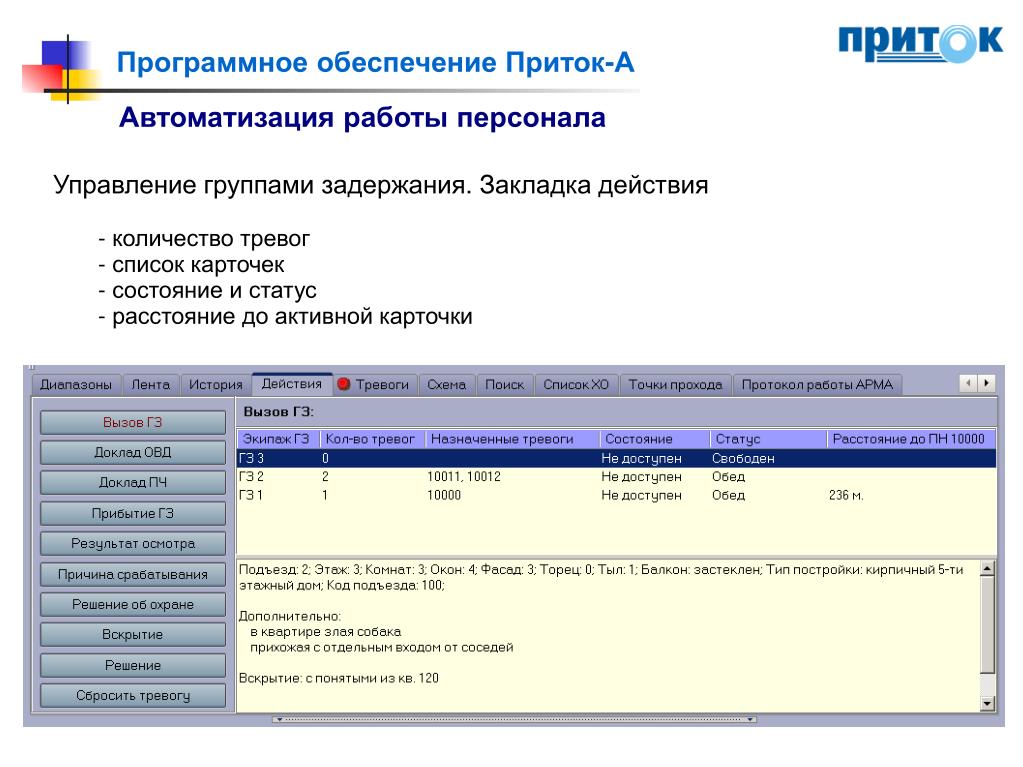Click the Доклад ОВД button
The width and height of the screenshot is (1023, 767).
pyautogui.click(x=132, y=452)
